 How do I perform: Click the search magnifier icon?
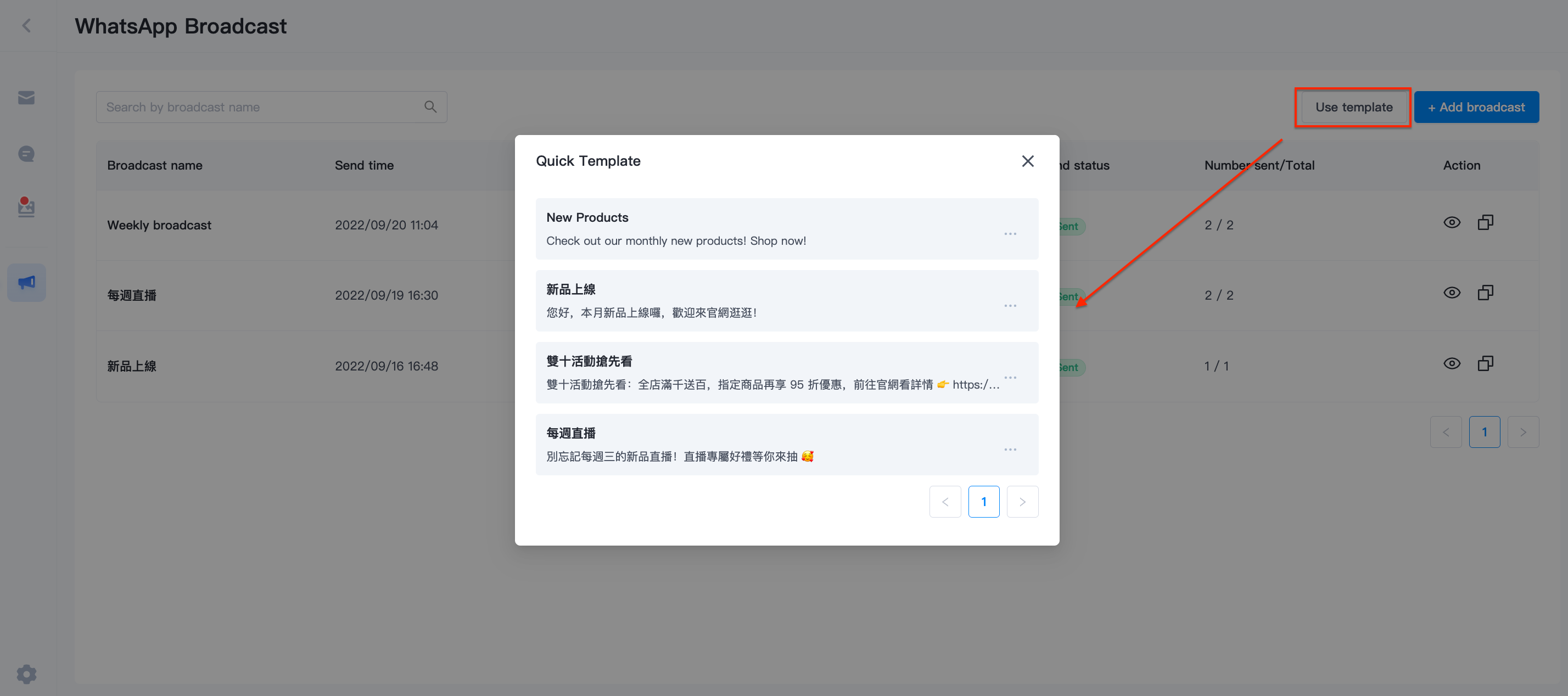coord(430,107)
